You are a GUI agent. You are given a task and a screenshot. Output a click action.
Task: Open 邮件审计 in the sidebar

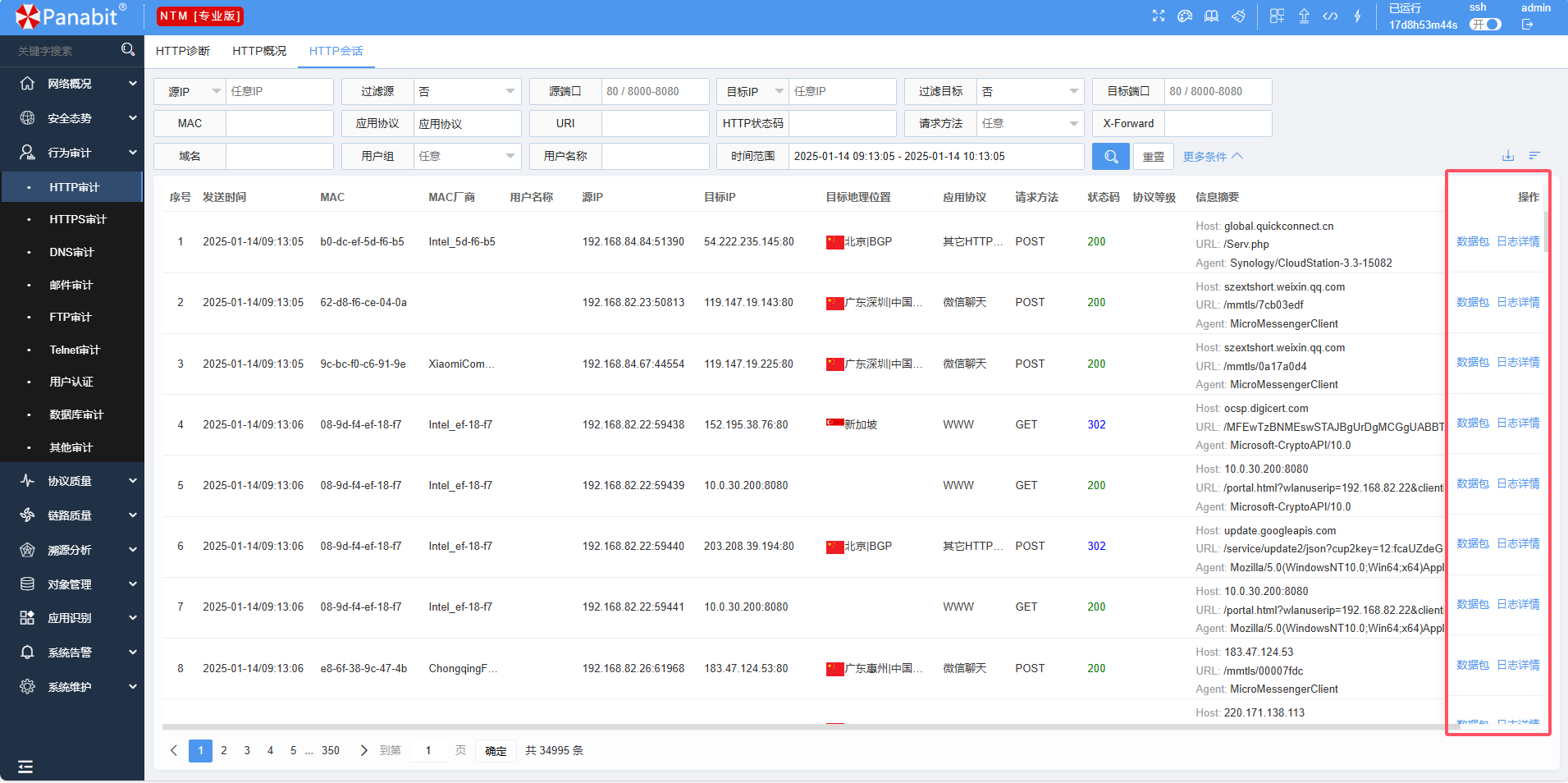[71, 285]
